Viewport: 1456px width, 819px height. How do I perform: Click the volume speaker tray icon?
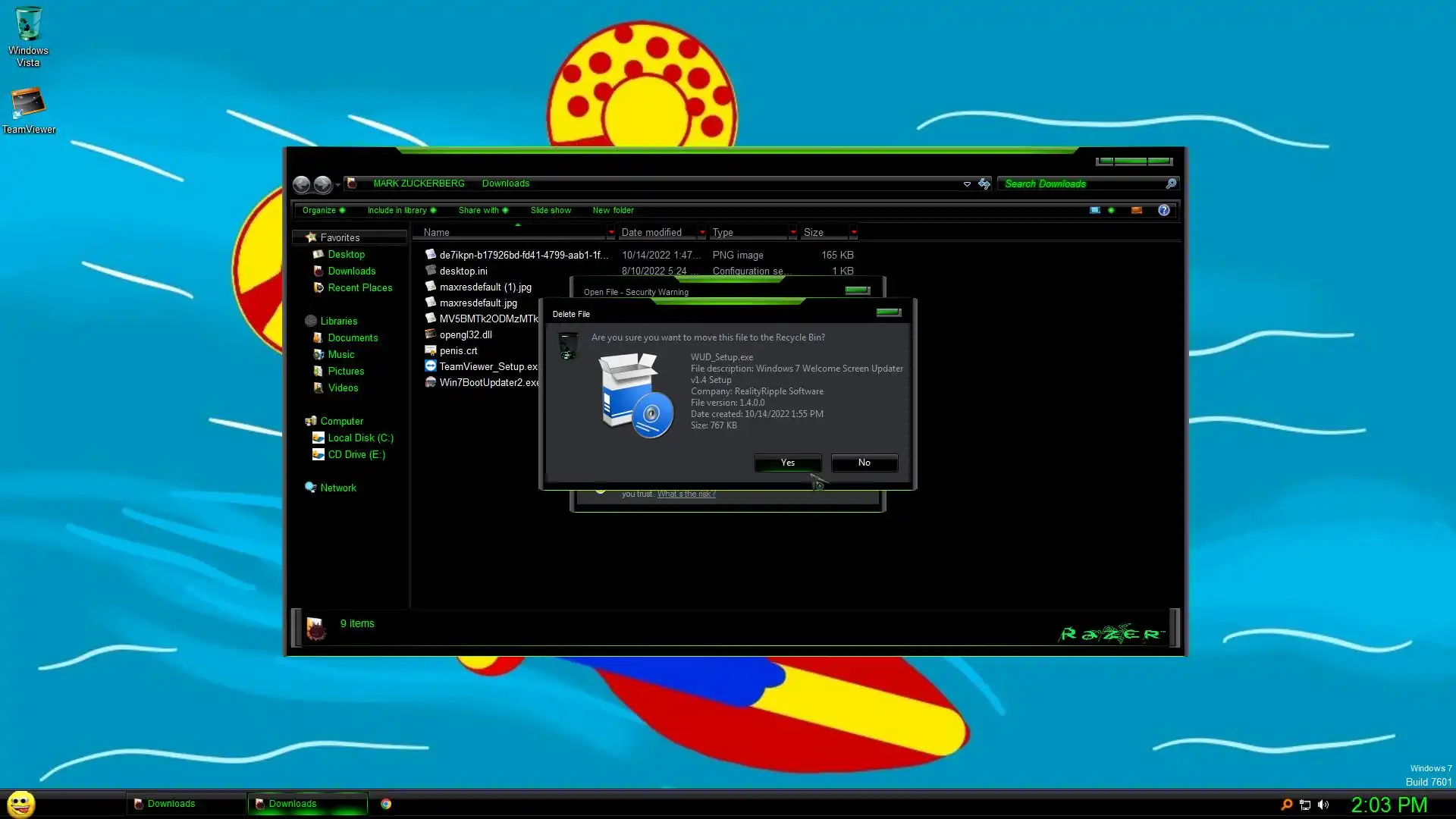click(x=1323, y=805)
